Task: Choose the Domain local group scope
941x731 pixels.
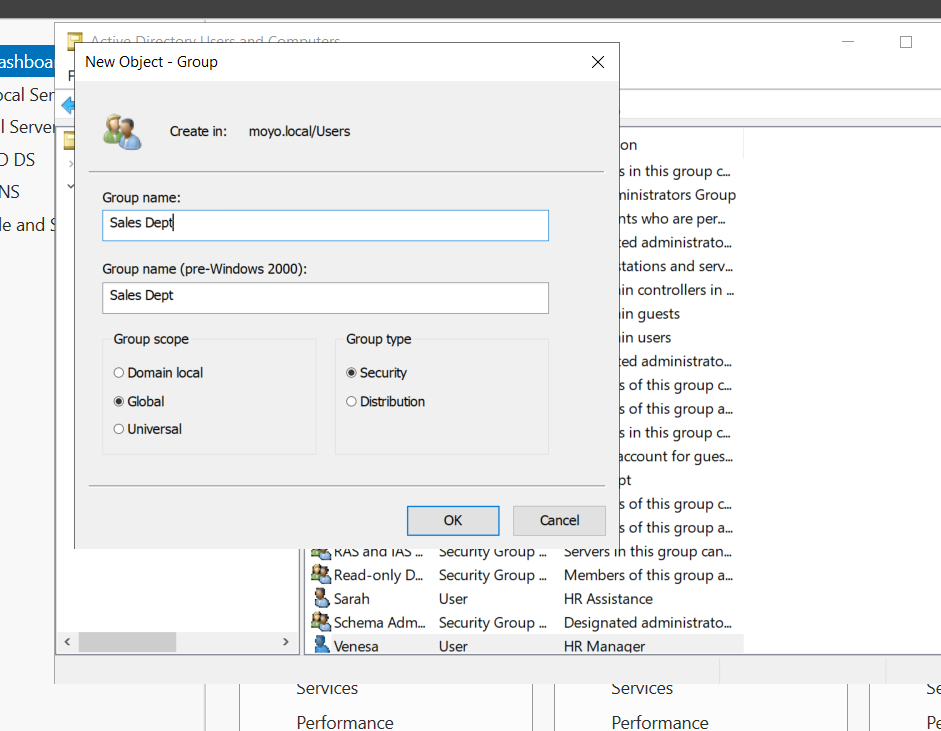Action: [x=120, y=373]
